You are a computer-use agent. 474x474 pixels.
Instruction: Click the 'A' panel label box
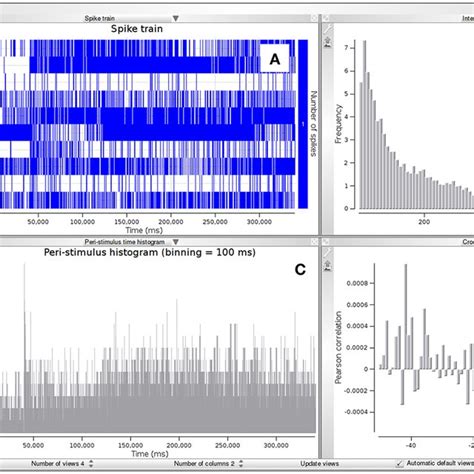(275, 59)
